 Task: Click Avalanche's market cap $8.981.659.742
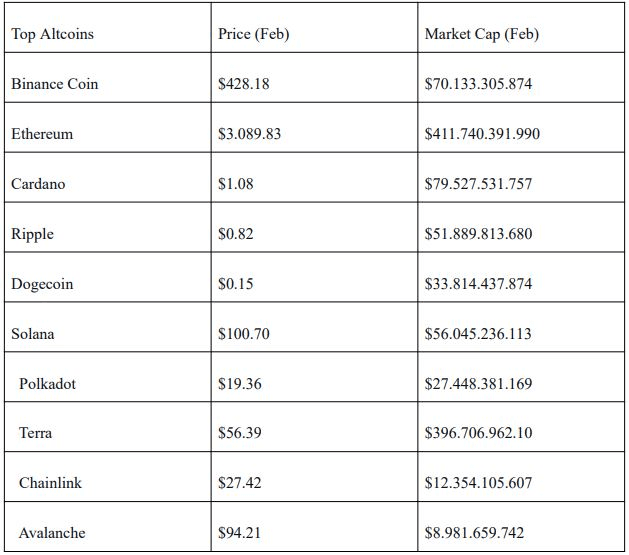(x=474, y=533)
